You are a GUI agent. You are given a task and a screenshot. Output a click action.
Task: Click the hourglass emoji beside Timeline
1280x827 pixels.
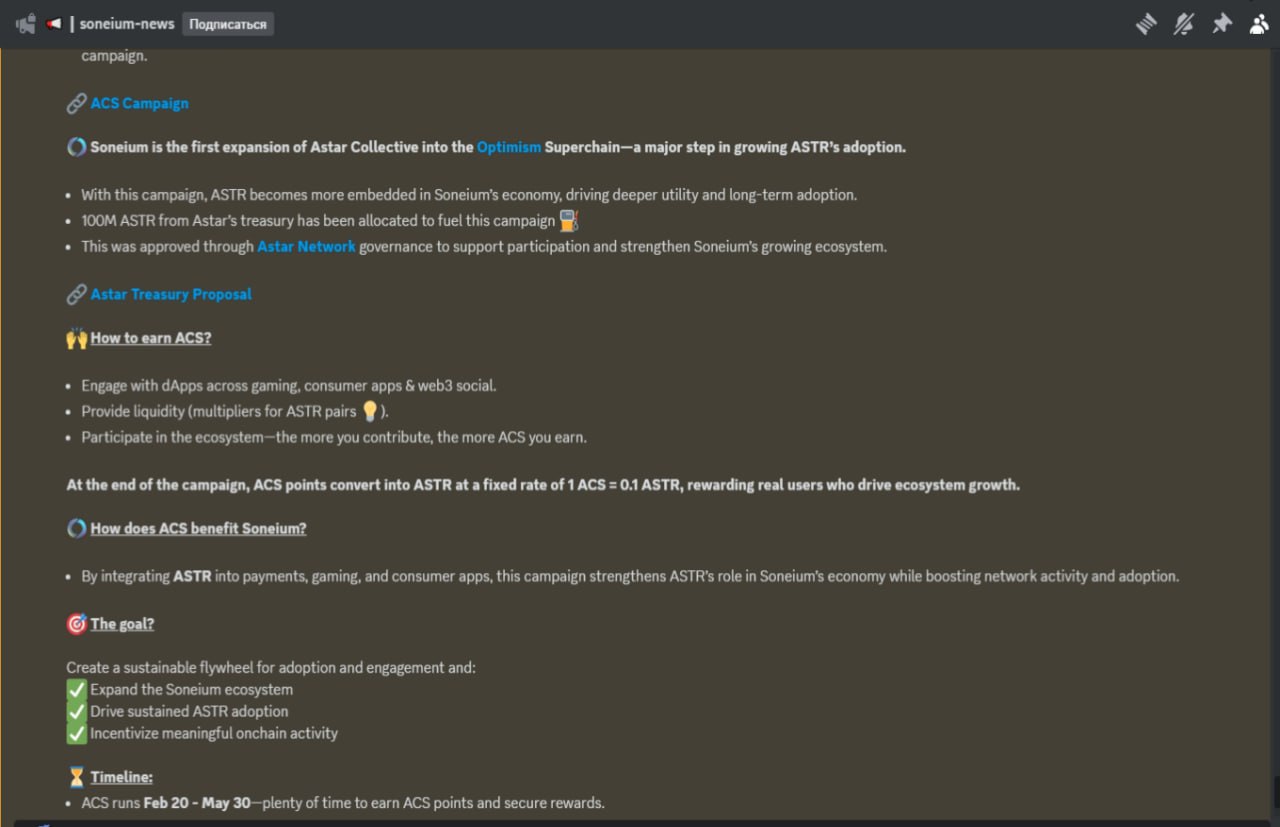pos(77,777)
